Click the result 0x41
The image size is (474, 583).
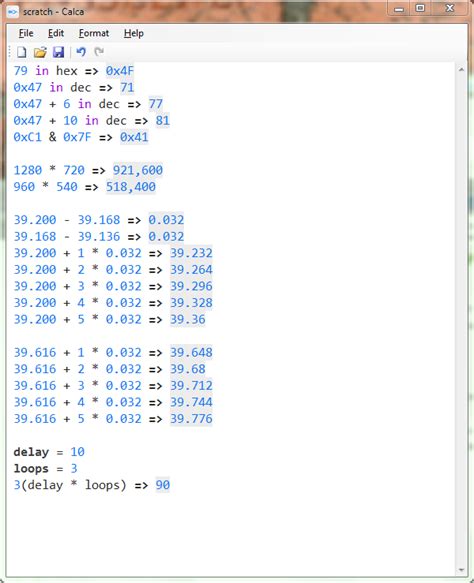pyautogui.click(x=134, y=137)
